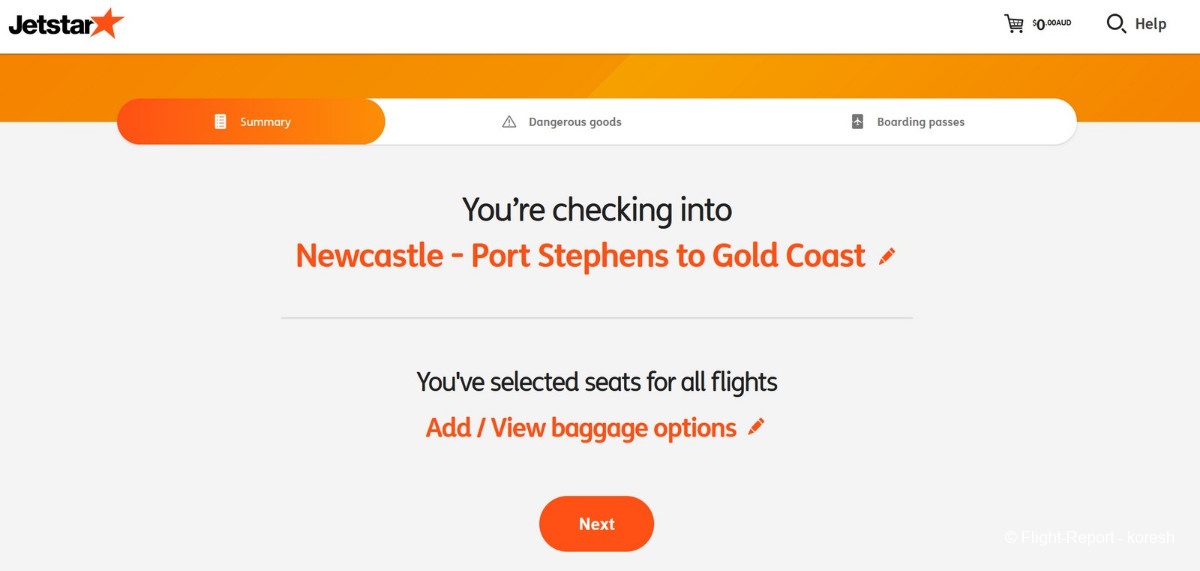
Task: Click the magnifier icon beside Help
Action: point(1116,23)
